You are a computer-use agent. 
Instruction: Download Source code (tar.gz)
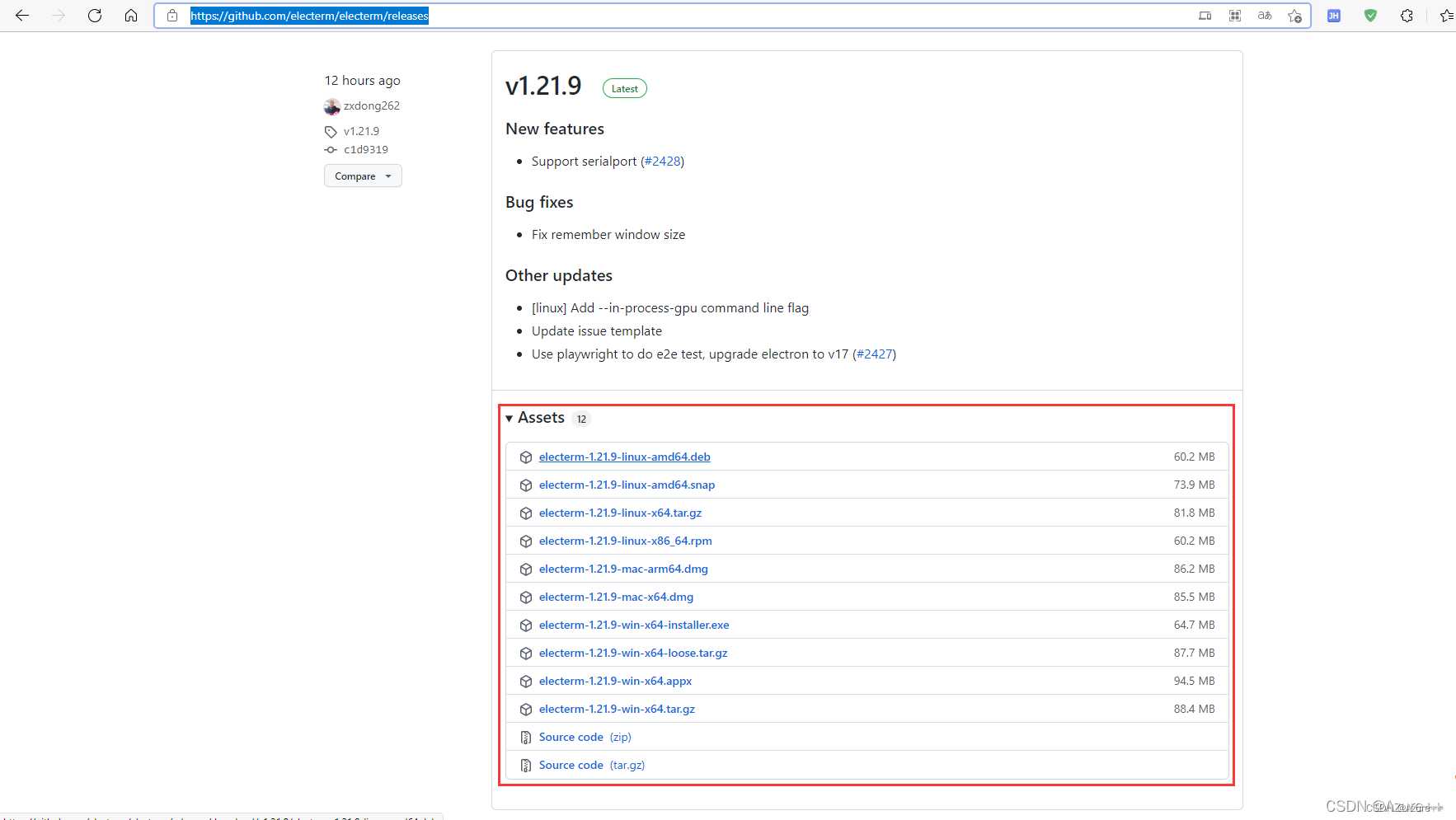point(592,765)
